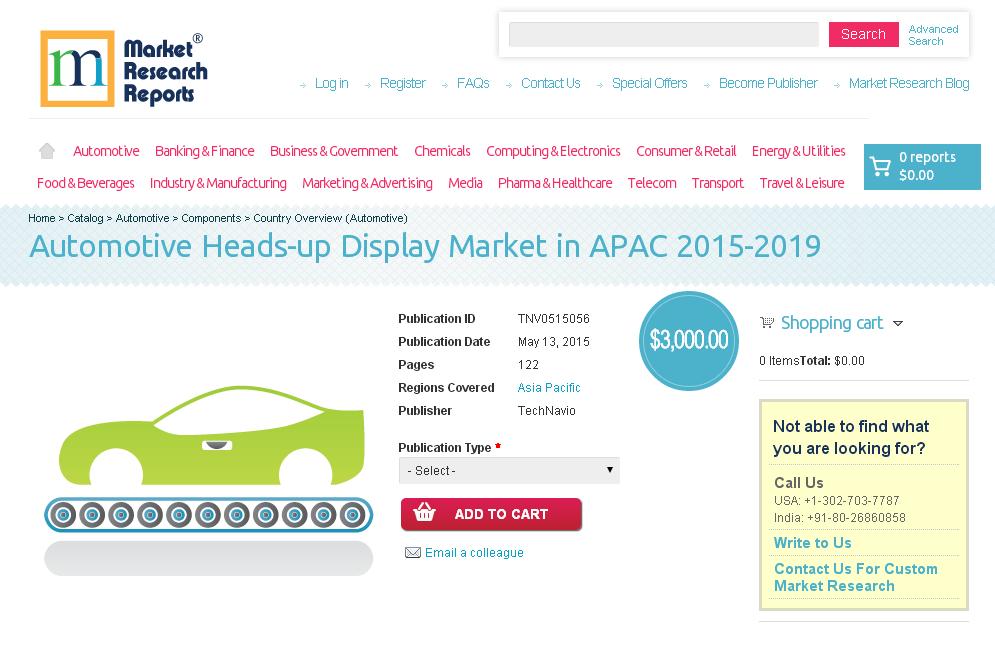Open the Publication Type Select dropdown
Image resolution: width=995 pixels, height=654 pixels.
tap(508, 470)
